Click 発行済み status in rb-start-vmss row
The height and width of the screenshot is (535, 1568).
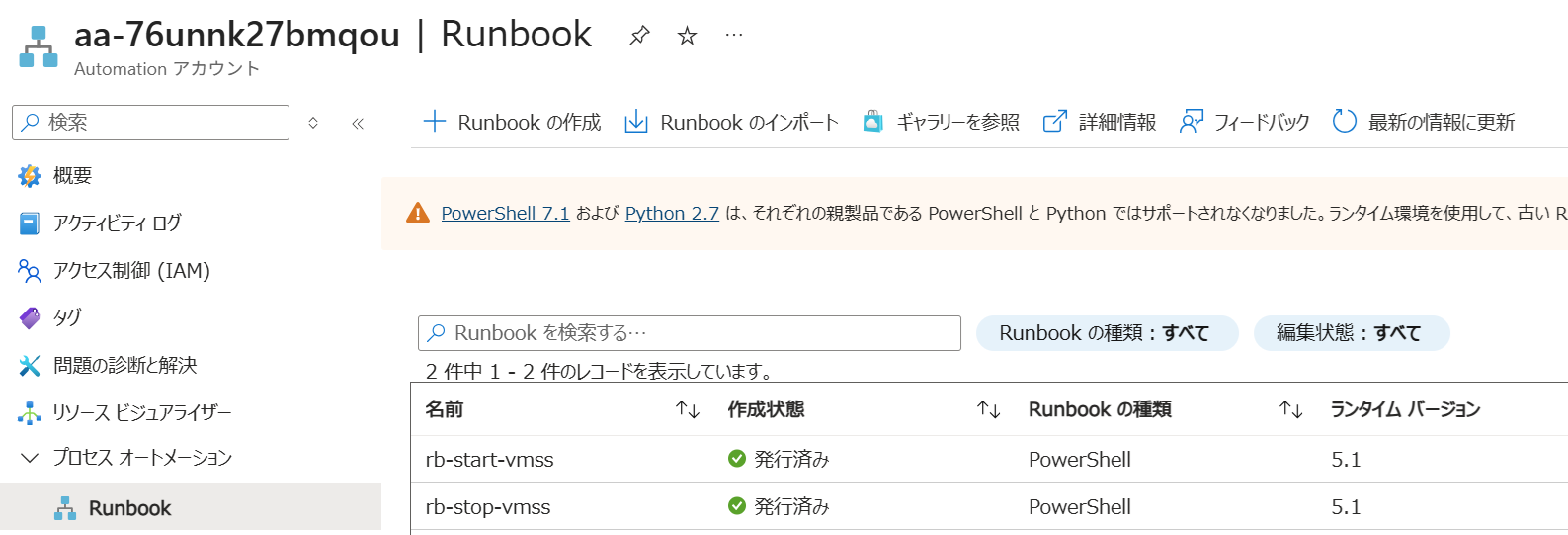(791, 460)
